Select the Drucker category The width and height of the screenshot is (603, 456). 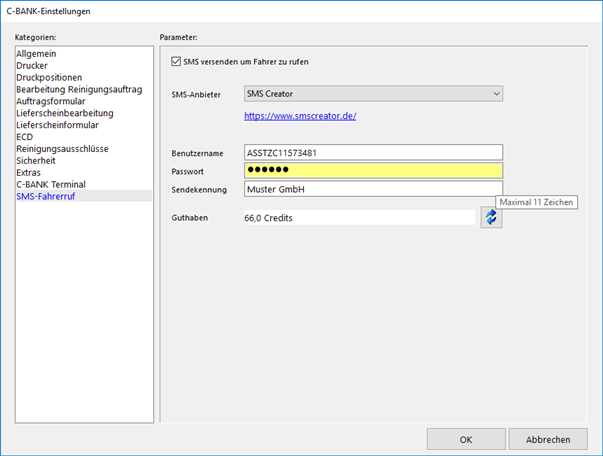pos(32,65)
